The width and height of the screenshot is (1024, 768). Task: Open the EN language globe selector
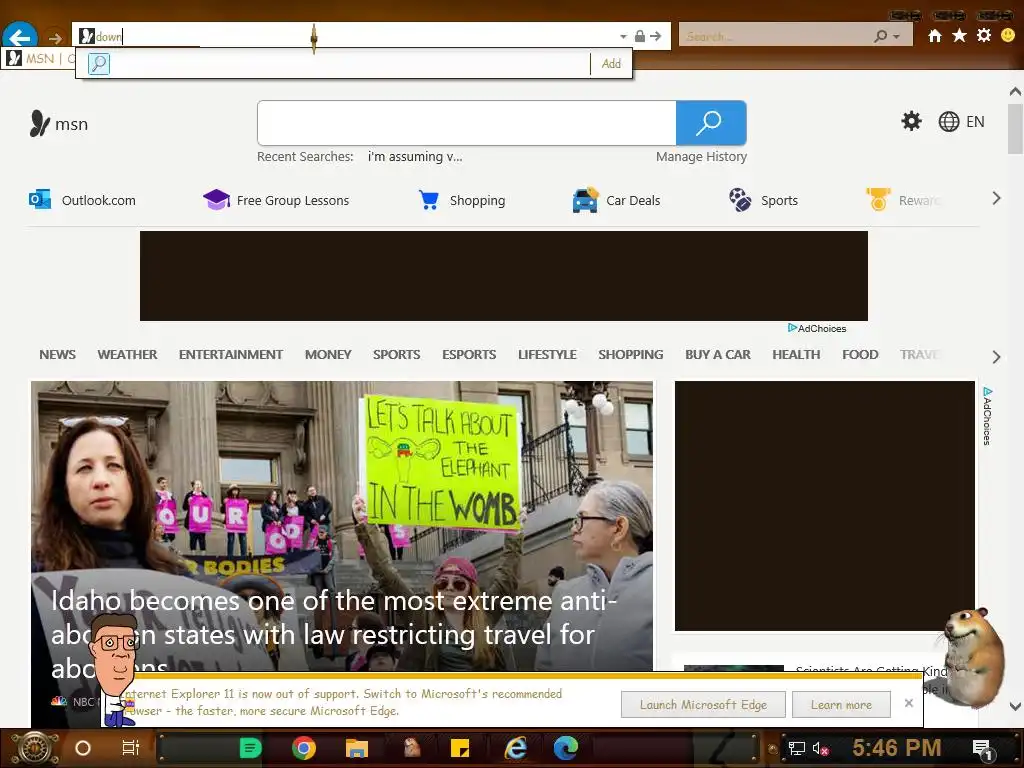coord(961,121)
